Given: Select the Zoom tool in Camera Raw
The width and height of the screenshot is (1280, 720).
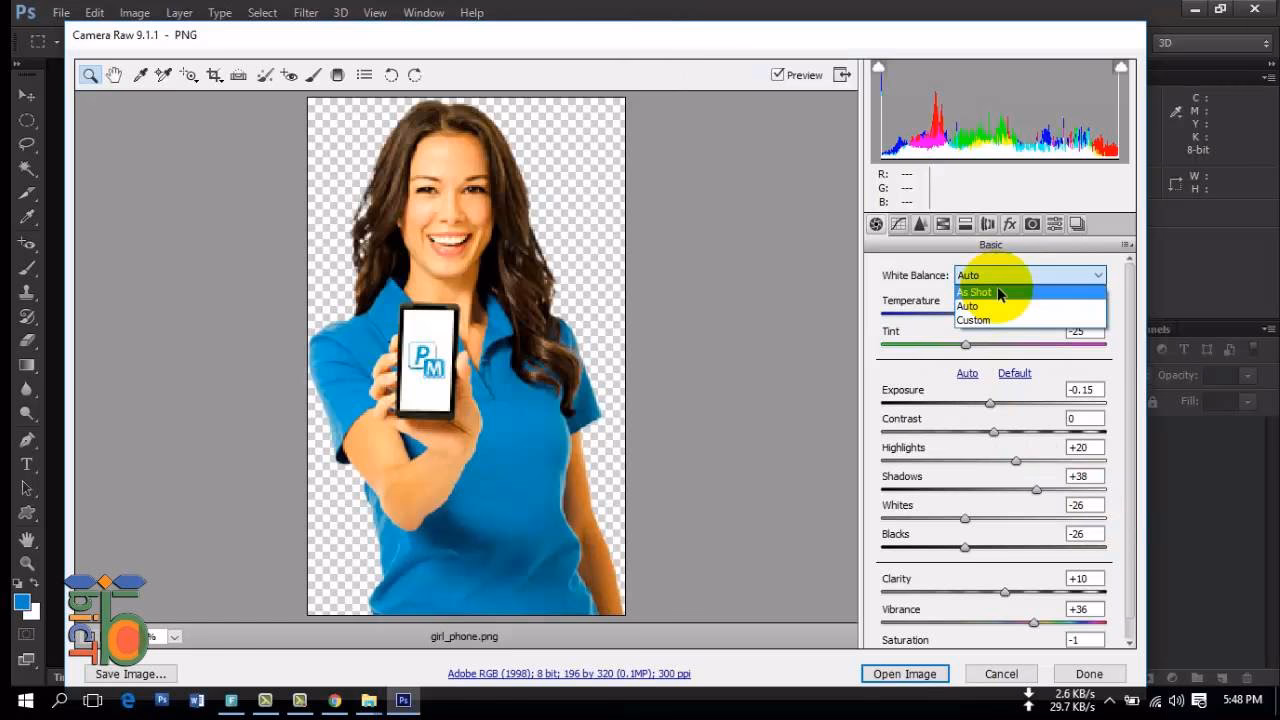Looking at the screenshot, I should tap(90, 74).
